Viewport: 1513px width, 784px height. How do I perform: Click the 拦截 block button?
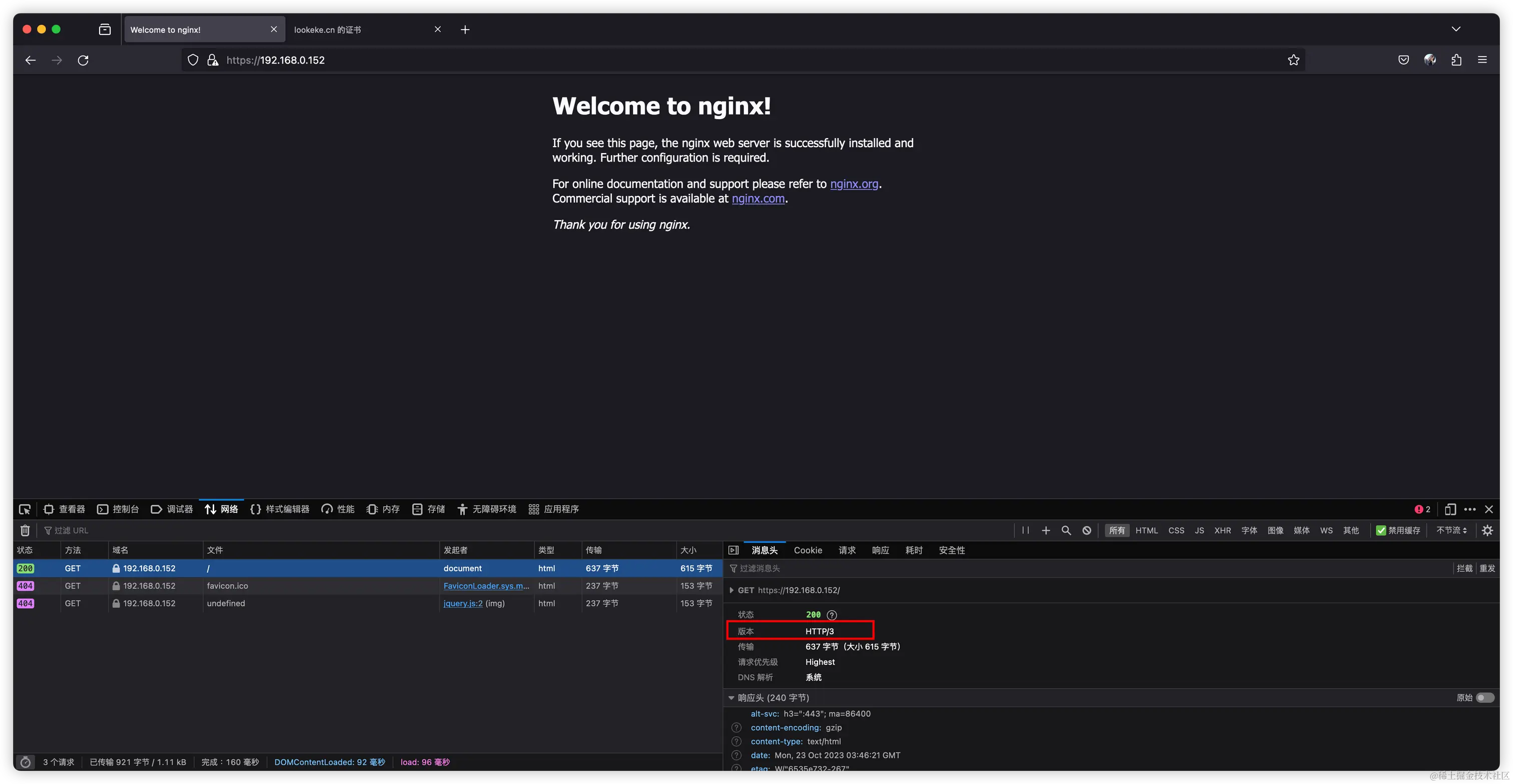[x=1464, y=568]
